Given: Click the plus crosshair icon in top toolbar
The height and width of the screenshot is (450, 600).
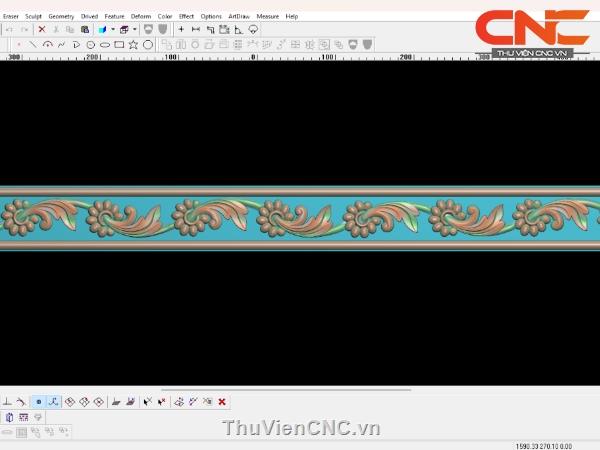Looking at the screenshot, I should 181,30.
